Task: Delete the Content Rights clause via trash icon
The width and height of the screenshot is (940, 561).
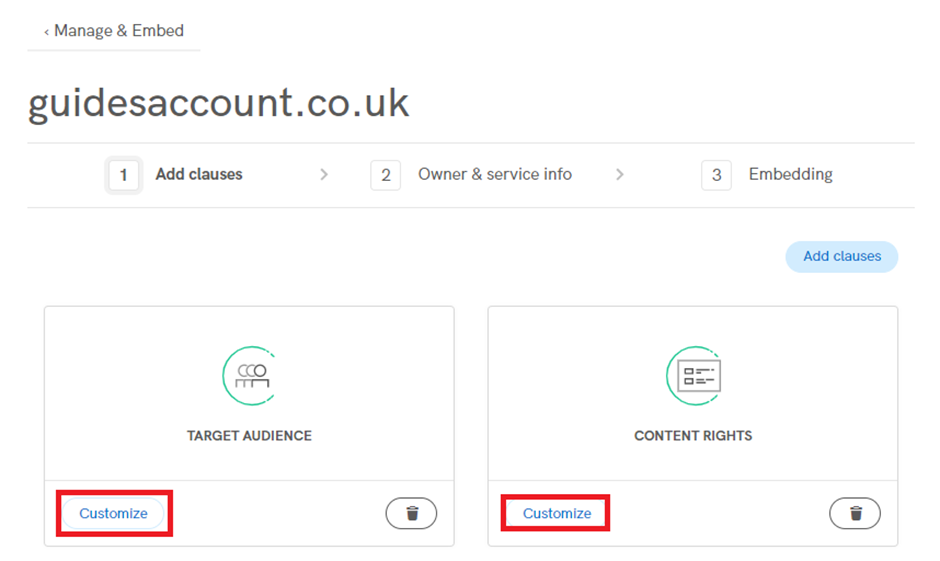Action: click(855, 513)
